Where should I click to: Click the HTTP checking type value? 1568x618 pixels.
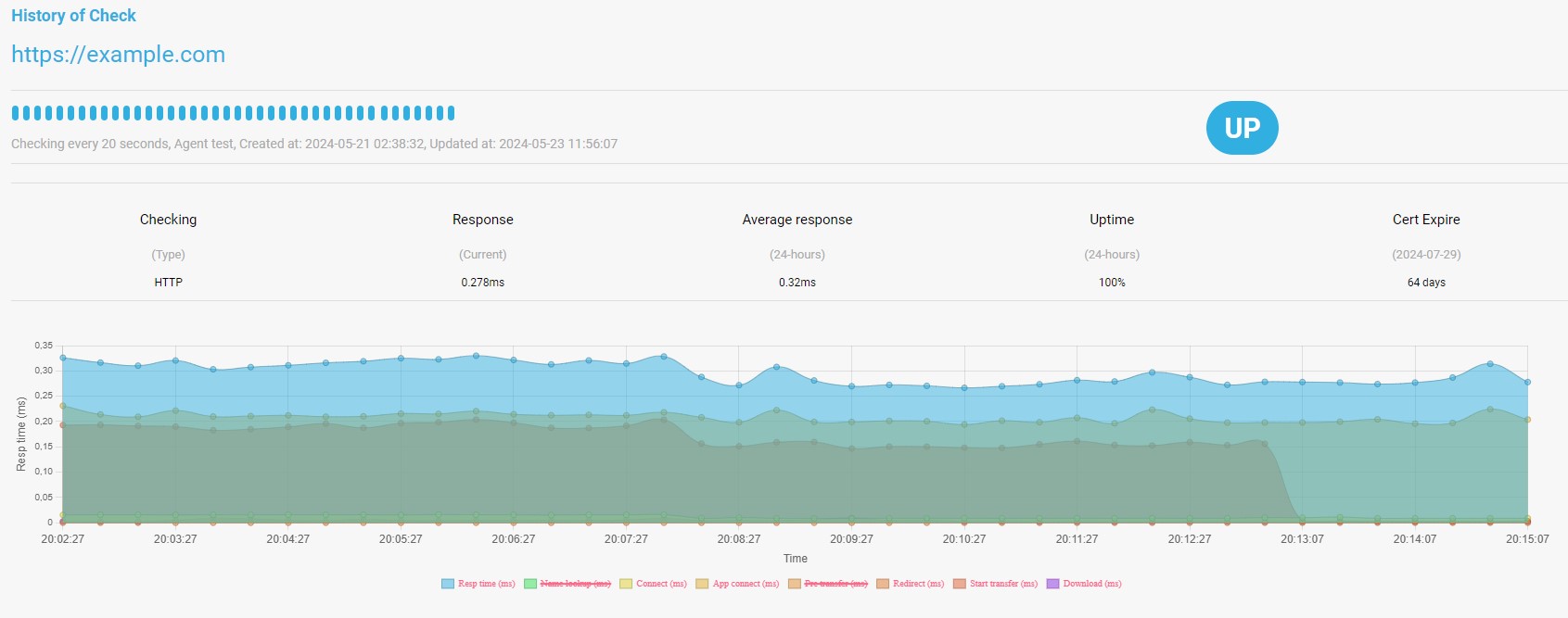(x=168, y=283)
